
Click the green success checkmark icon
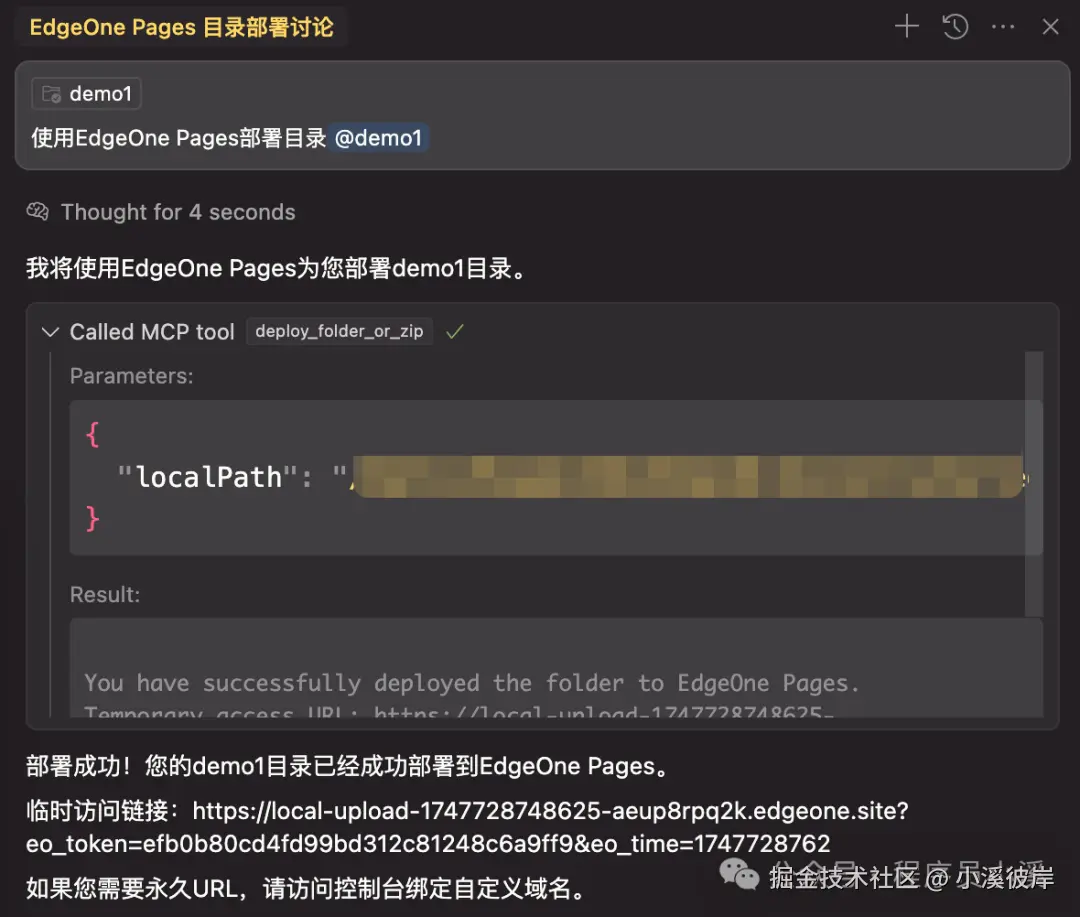(455, 332)
